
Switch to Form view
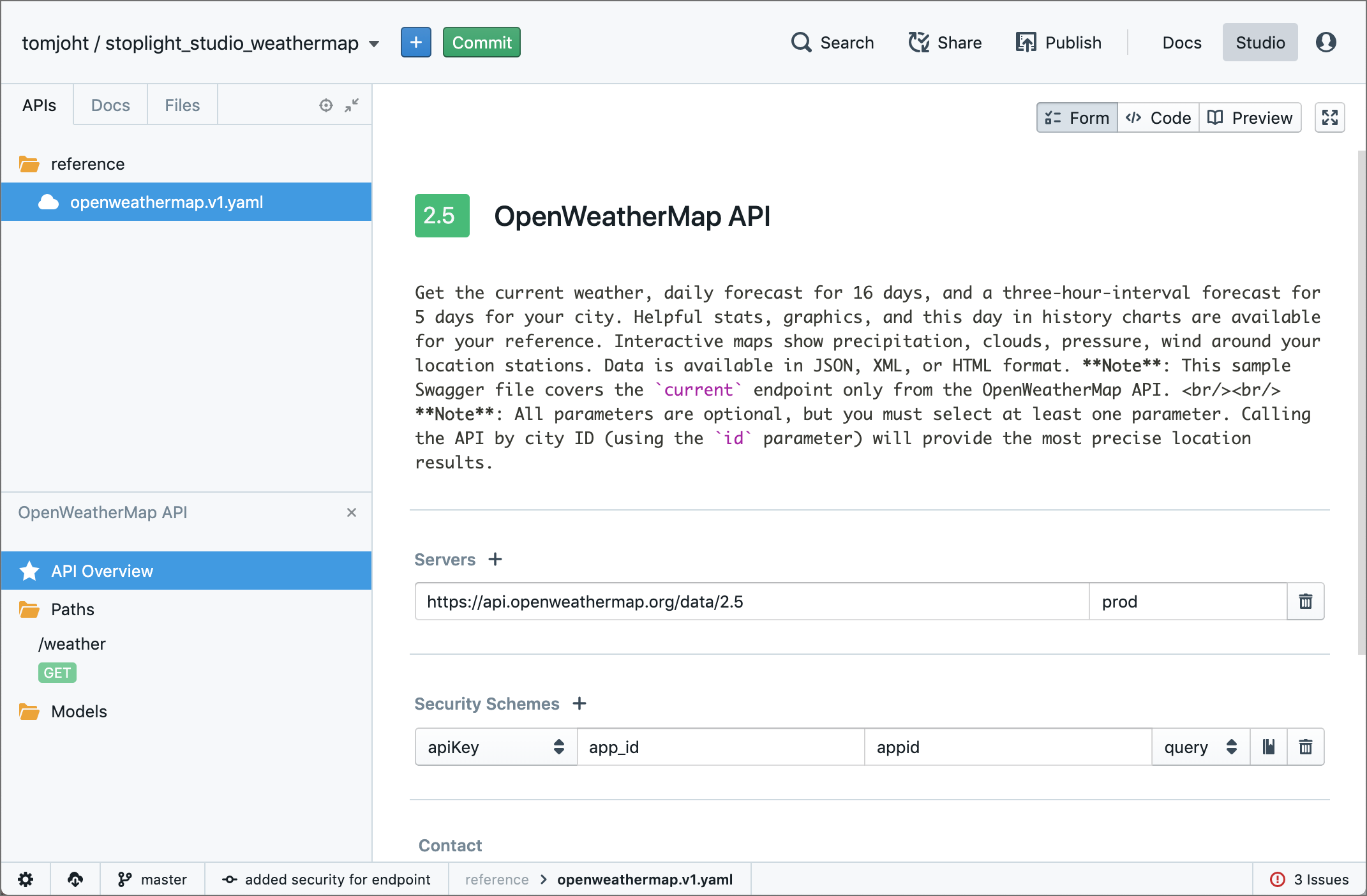[x=1077, y=117]
